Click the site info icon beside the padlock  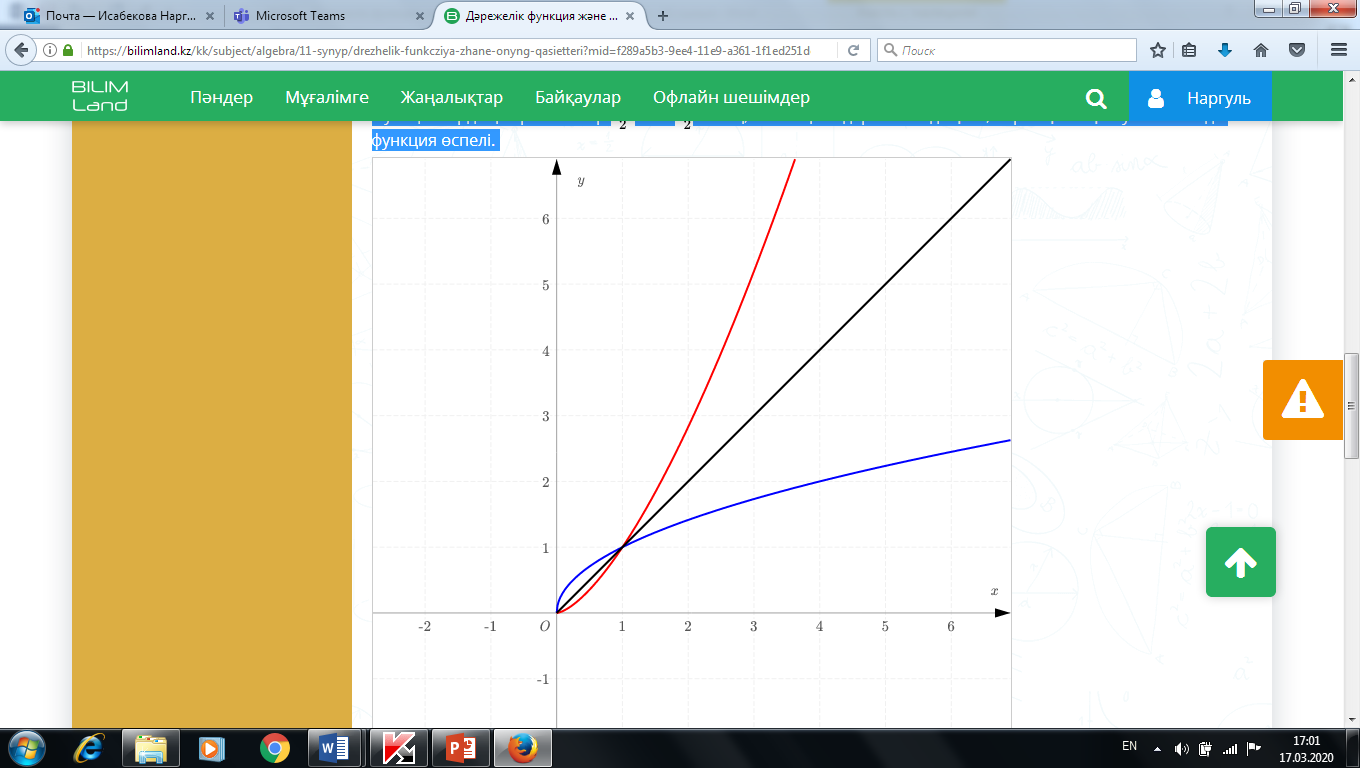pos(52,50)
